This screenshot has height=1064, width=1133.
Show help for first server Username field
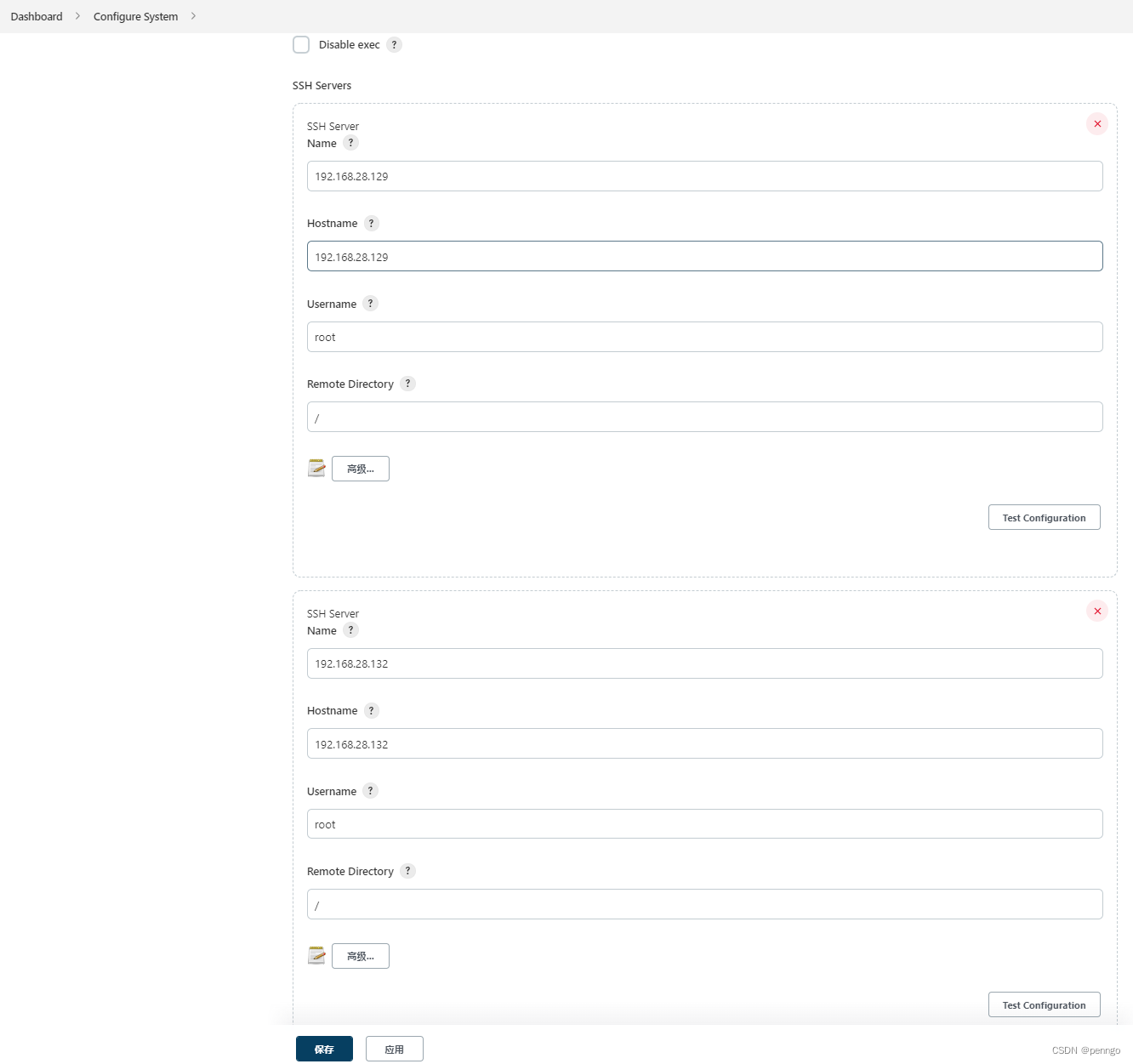(370, 304)
